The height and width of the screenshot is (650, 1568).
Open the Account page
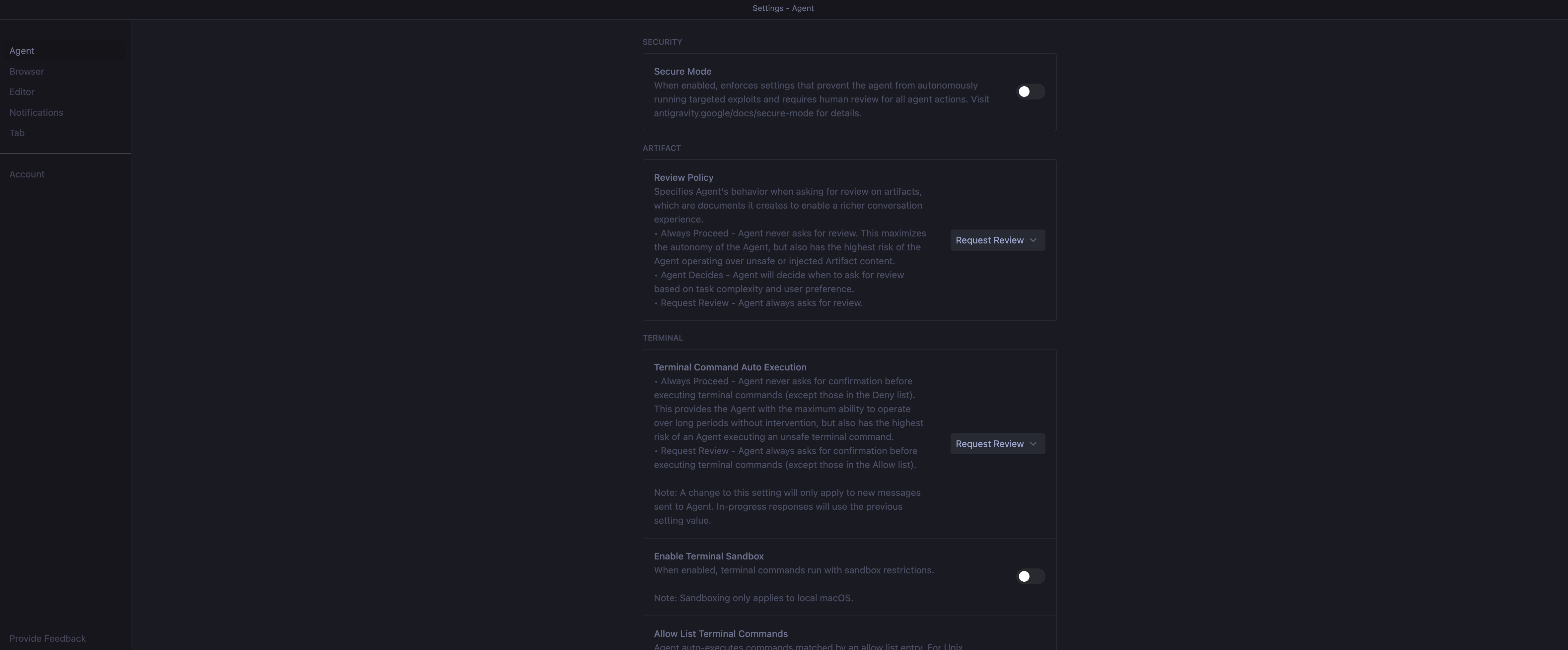(27, 175)
